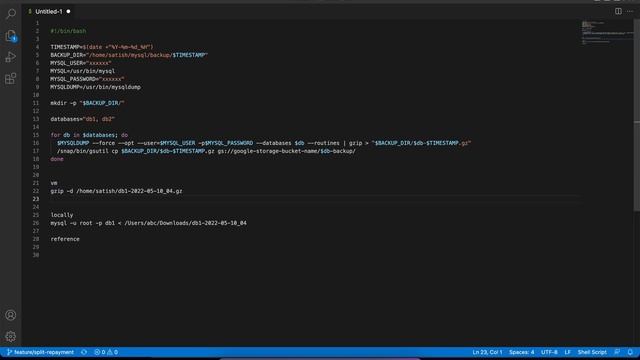Click the mysql -u root -p line
The image size is (640, 360).
click(x=149, y=223)
